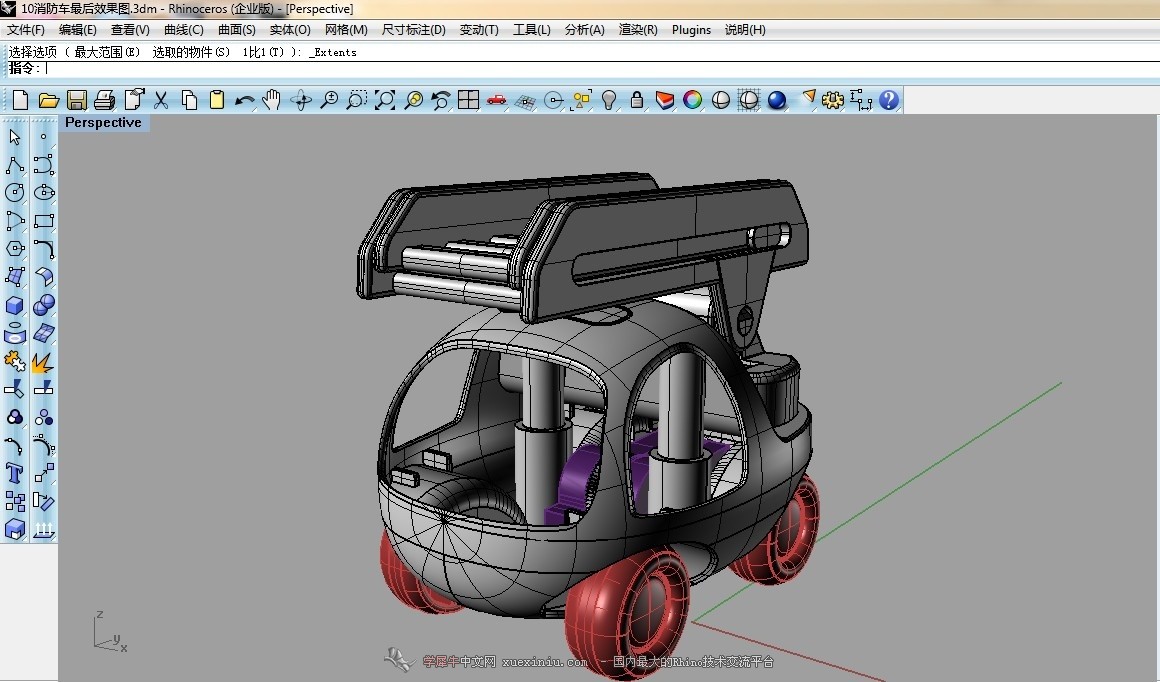The image size is (1160, 682).
Task: Select the Rectangle tool in the sidebar
Action: coord(44,220)
